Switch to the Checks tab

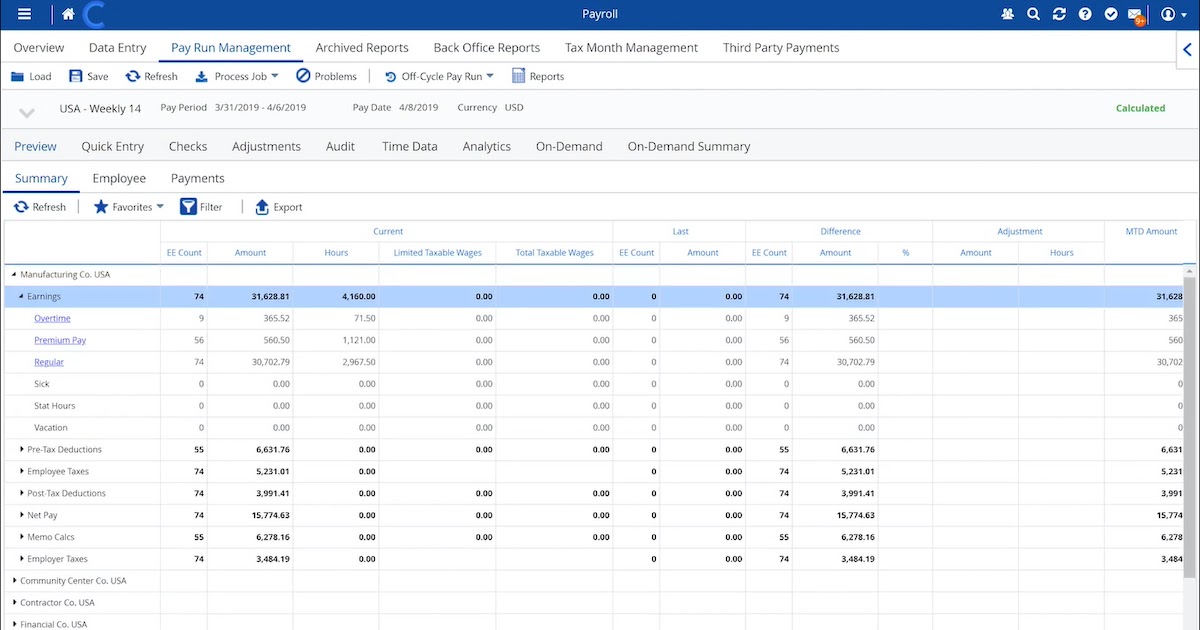188,146
